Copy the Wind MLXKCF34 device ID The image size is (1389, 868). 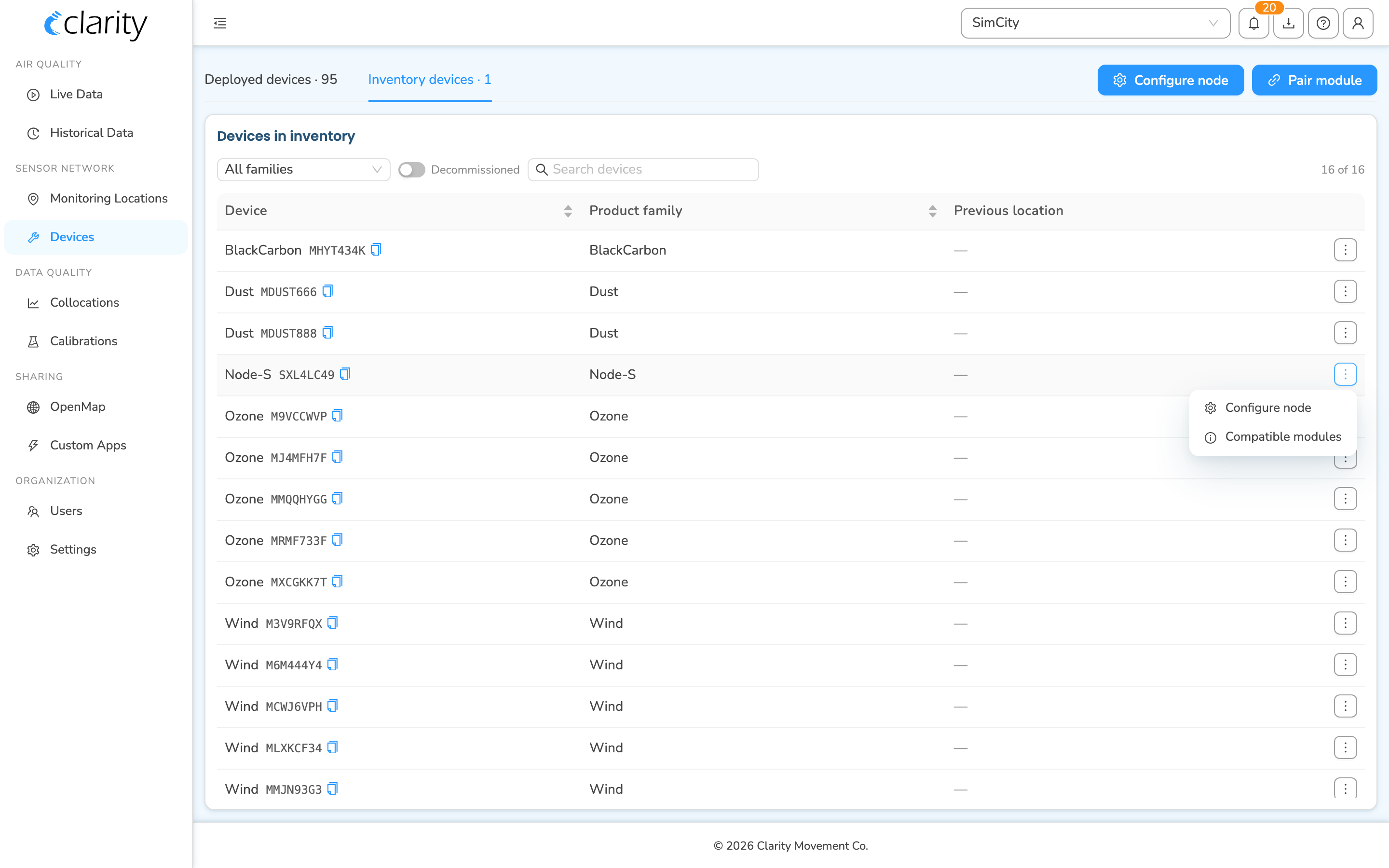(x=333, y=747)
